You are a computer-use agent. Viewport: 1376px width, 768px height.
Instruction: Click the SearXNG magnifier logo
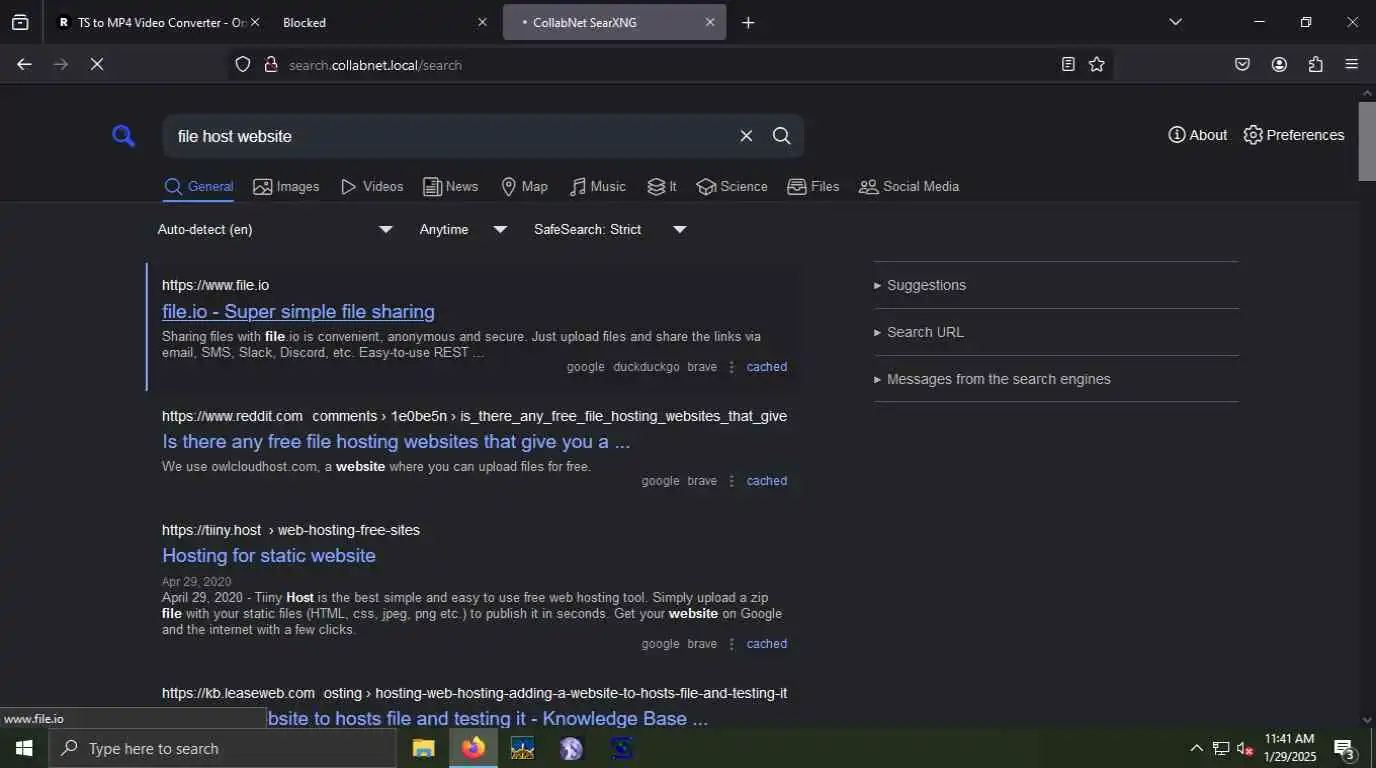pos(123,136)
